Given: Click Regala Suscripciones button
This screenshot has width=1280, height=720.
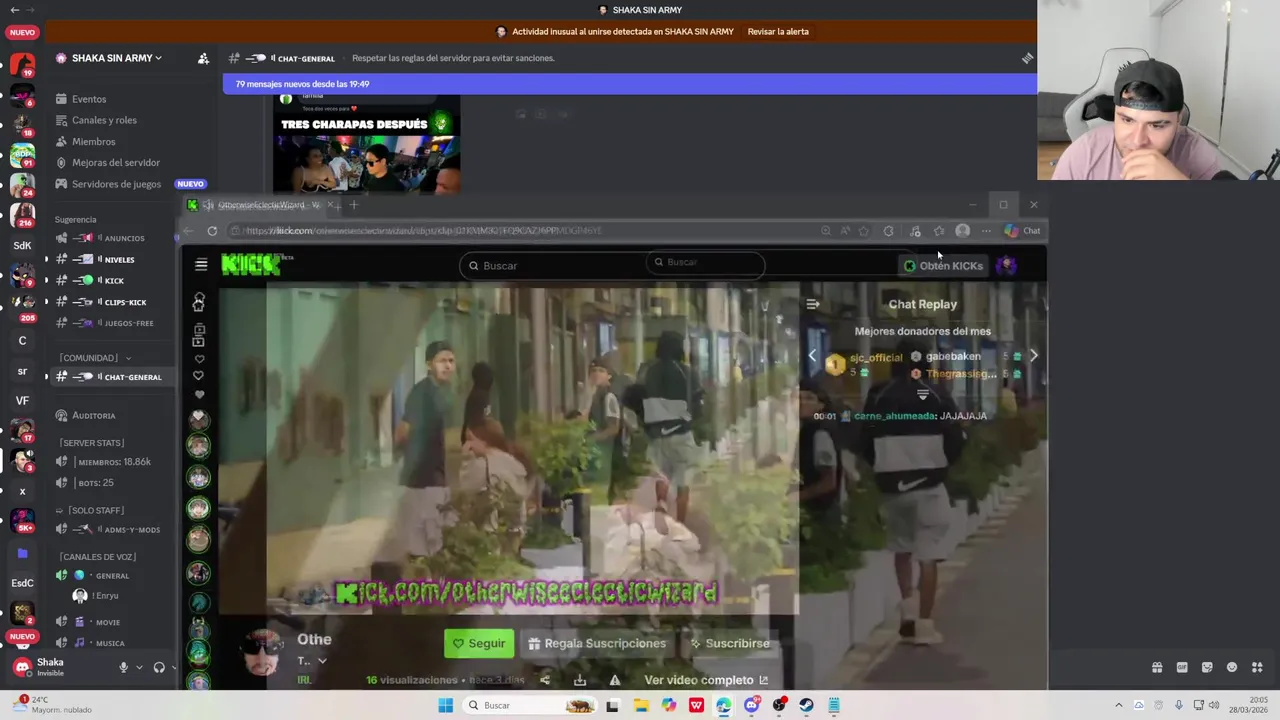Looking at the screenshot, I should pyautogui.click(x=597, y=644).
